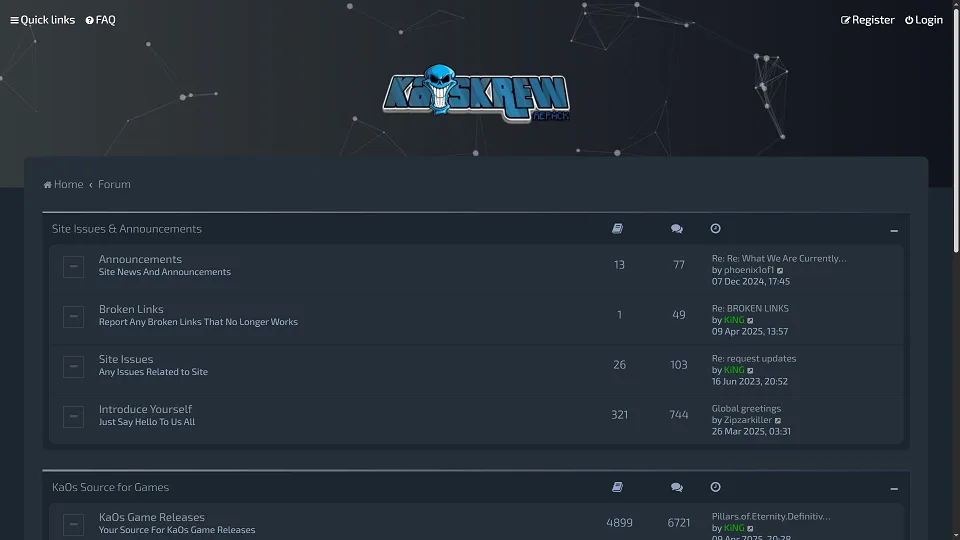Viewport: 960px width, 540px height.
Task: Click description 'Any Issues Related to Site'
Action: (153, 372)
